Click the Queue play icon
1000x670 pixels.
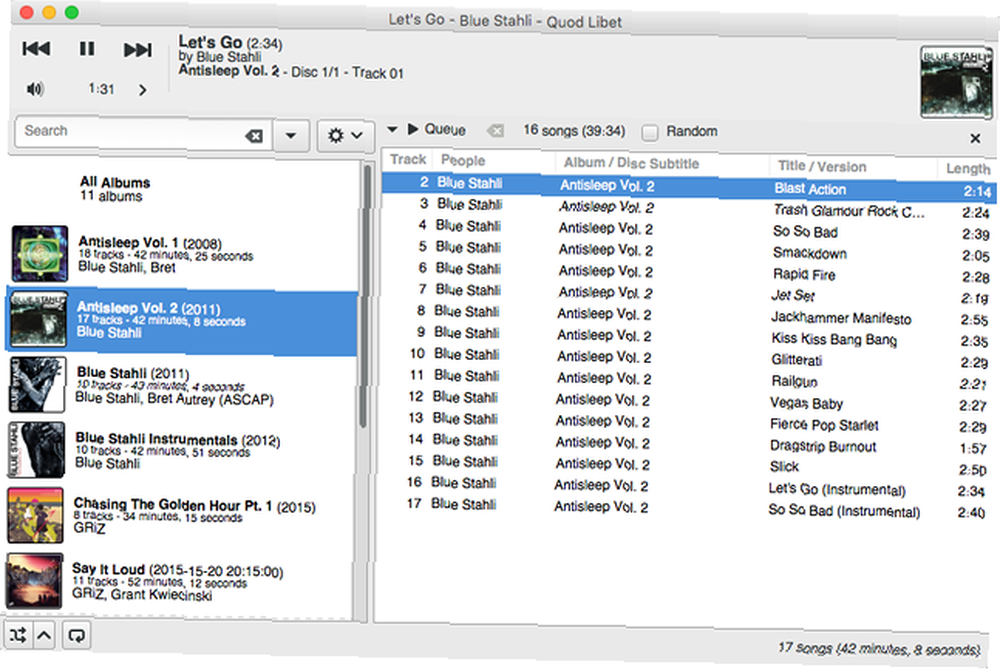point(413,129)
